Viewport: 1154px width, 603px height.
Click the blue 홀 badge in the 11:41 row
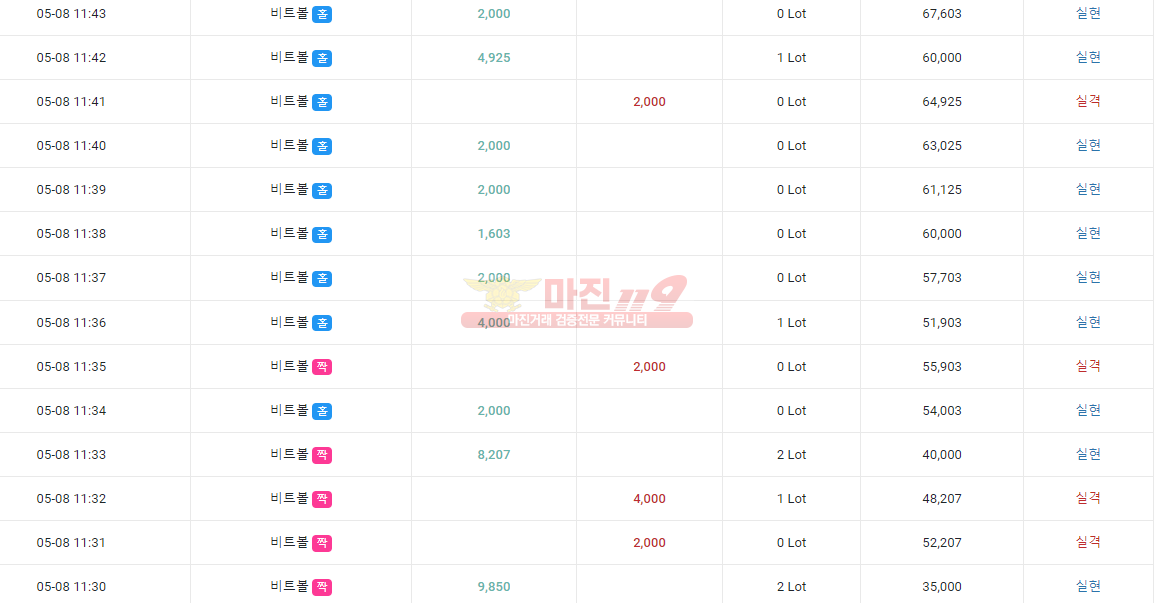322,102
